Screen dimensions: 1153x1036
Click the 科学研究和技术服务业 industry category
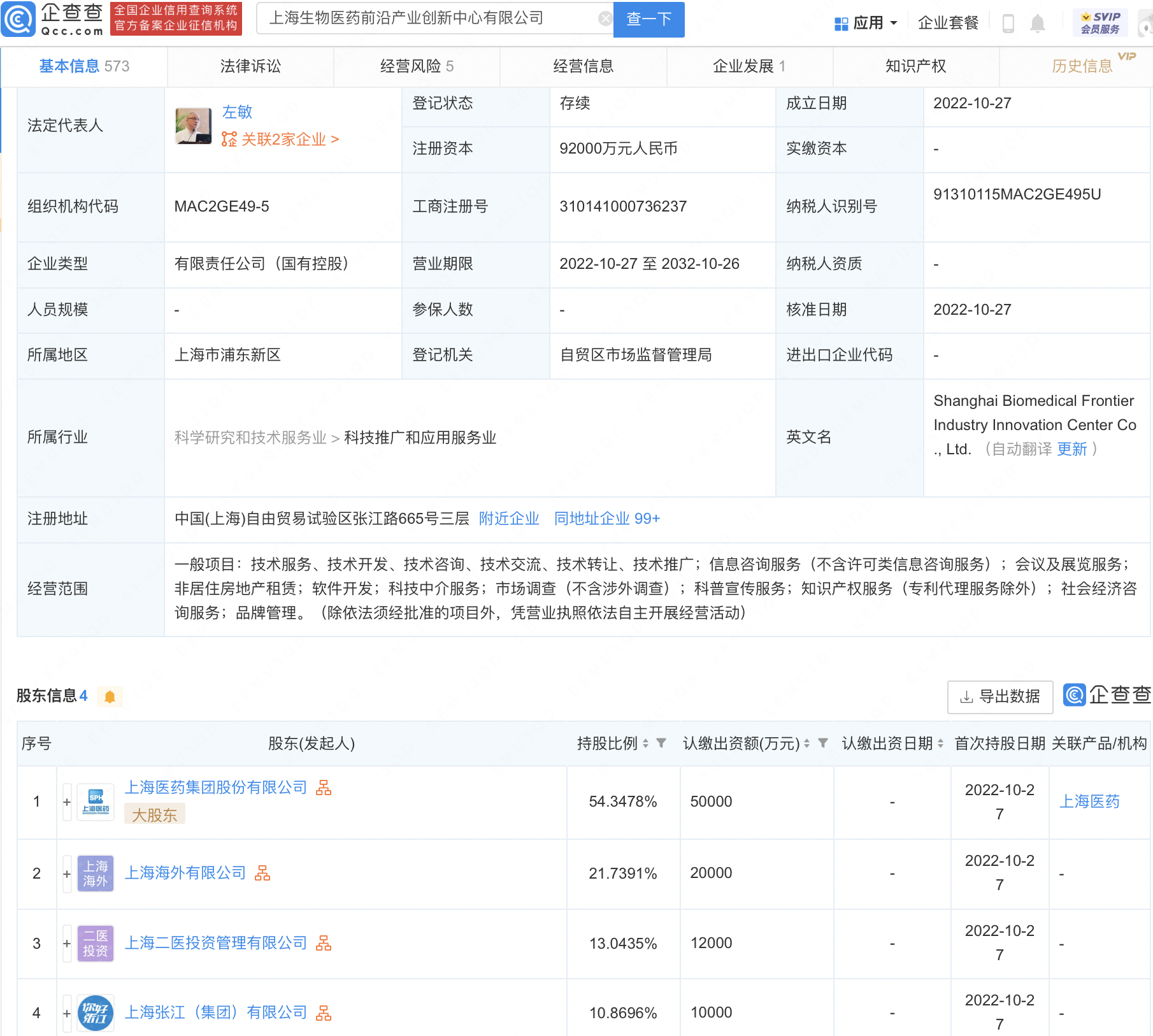click(250, 438)
